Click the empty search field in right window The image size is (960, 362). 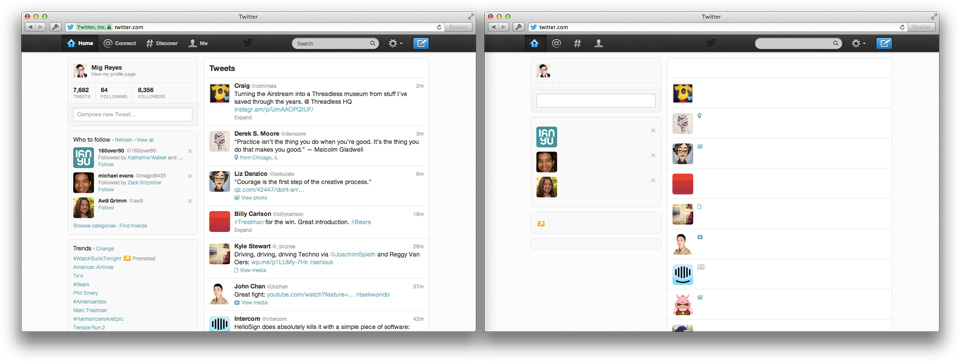[798, 43]
